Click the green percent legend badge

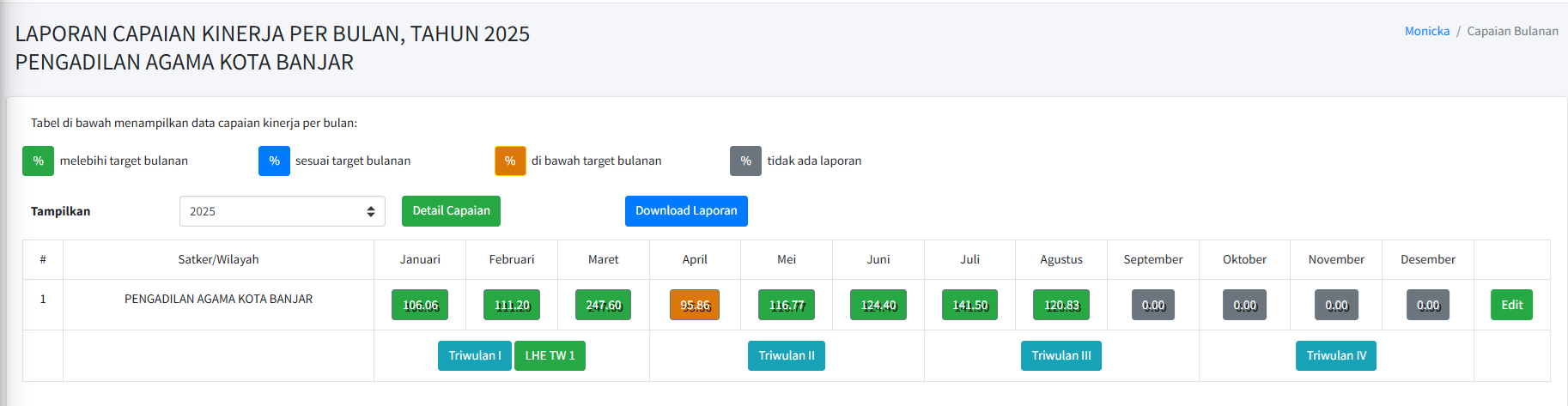point(38,161)
